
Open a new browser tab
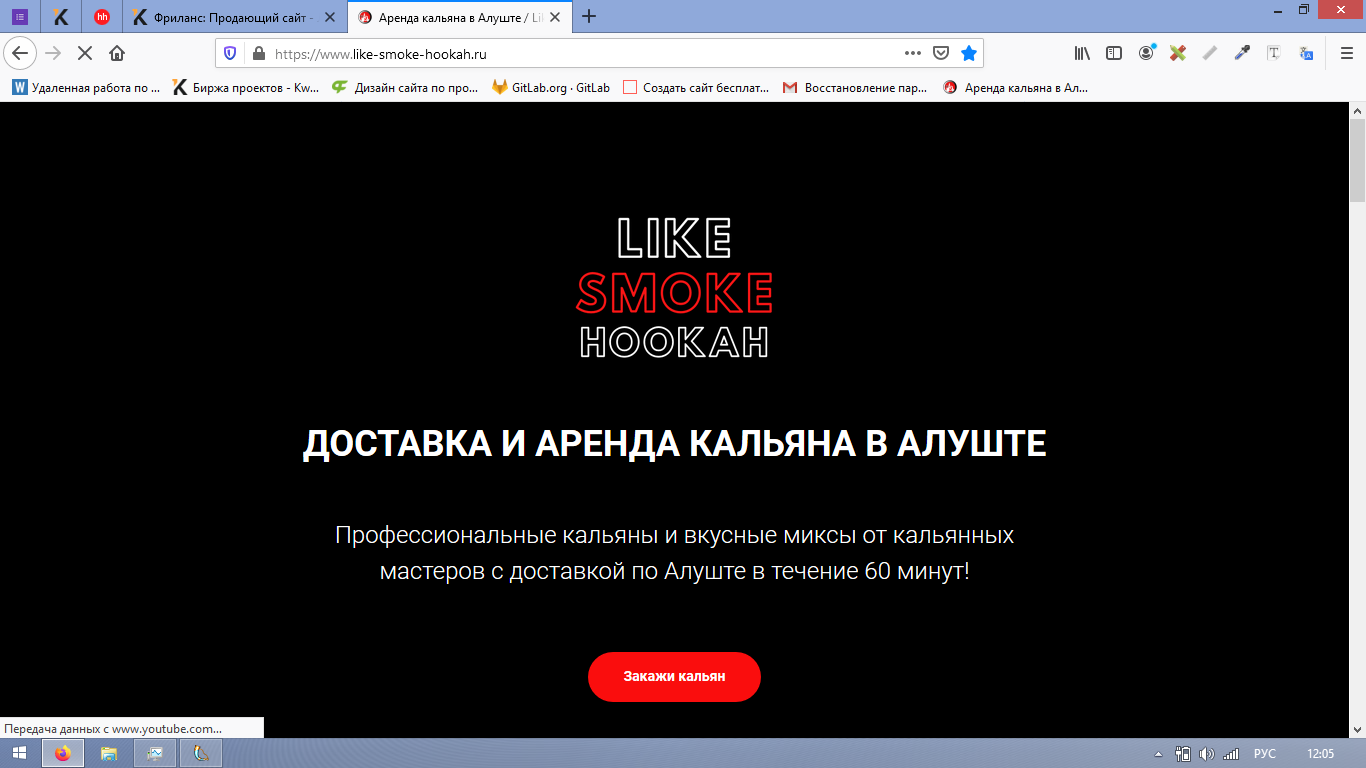(x=589, y=16)
